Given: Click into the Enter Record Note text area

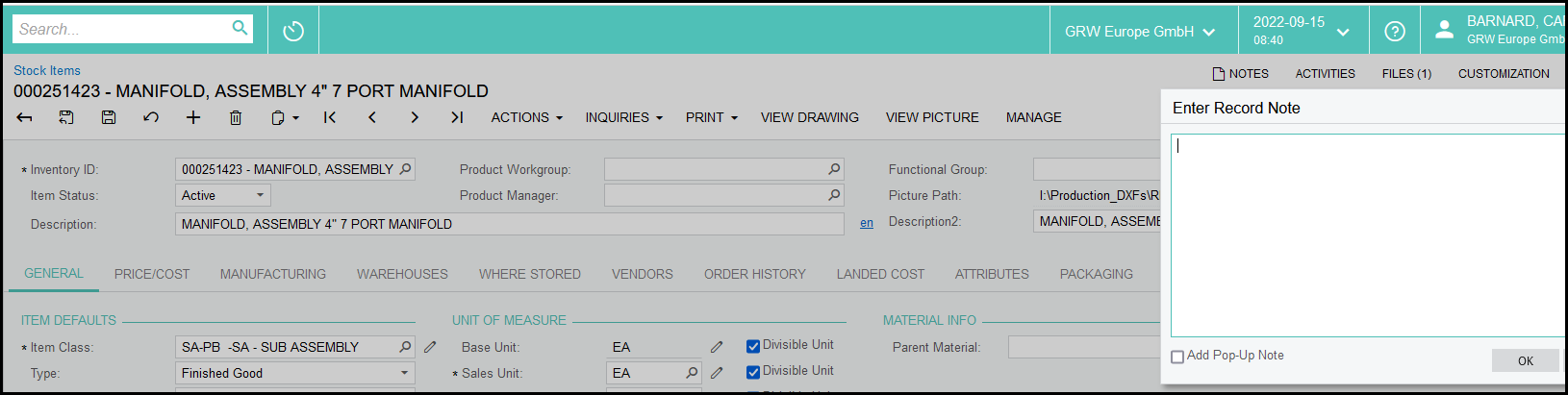Looking at the screenshot, I should pyautogui.click(x=1366, y=235).
